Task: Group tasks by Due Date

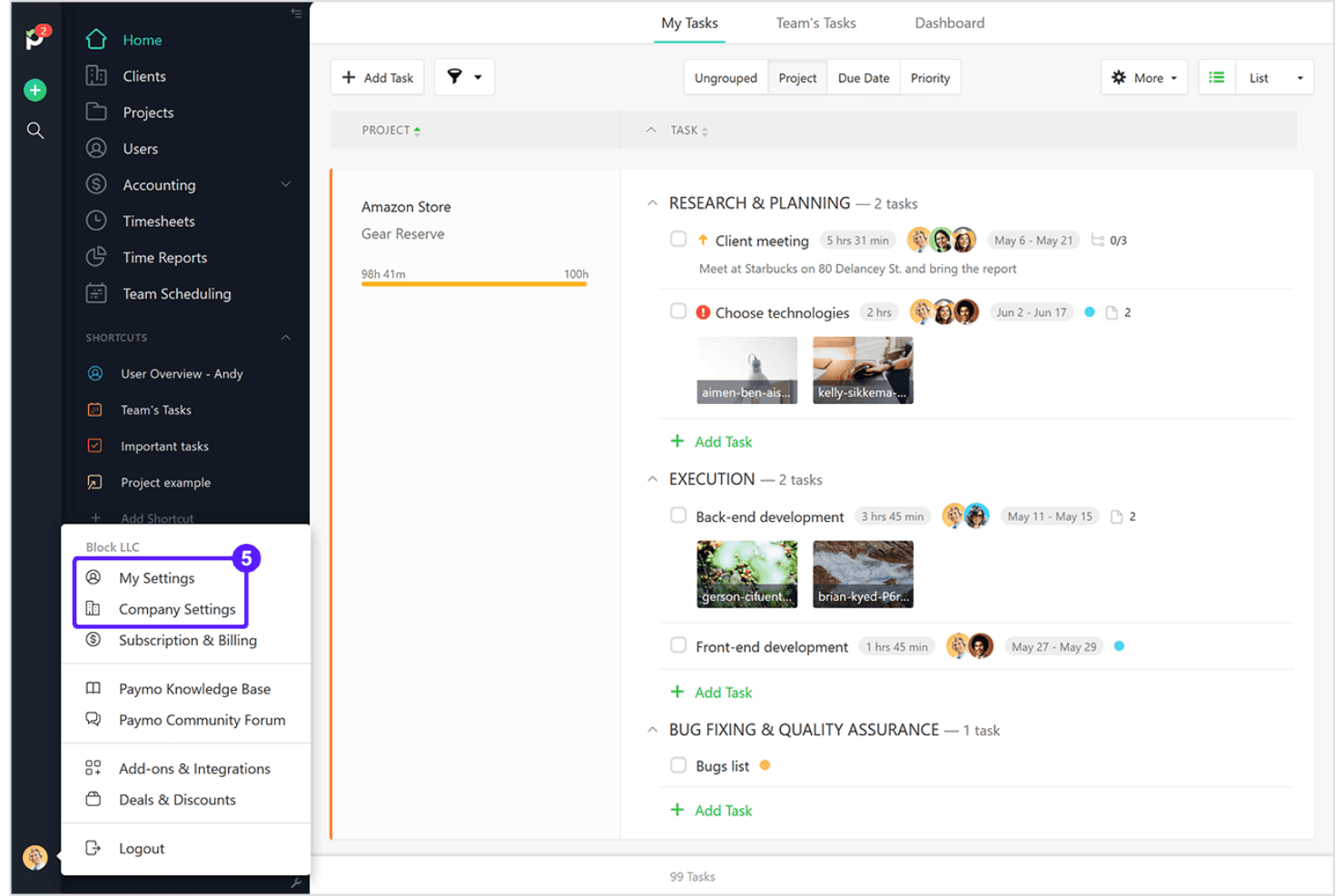Action: [x=864, y=78]
